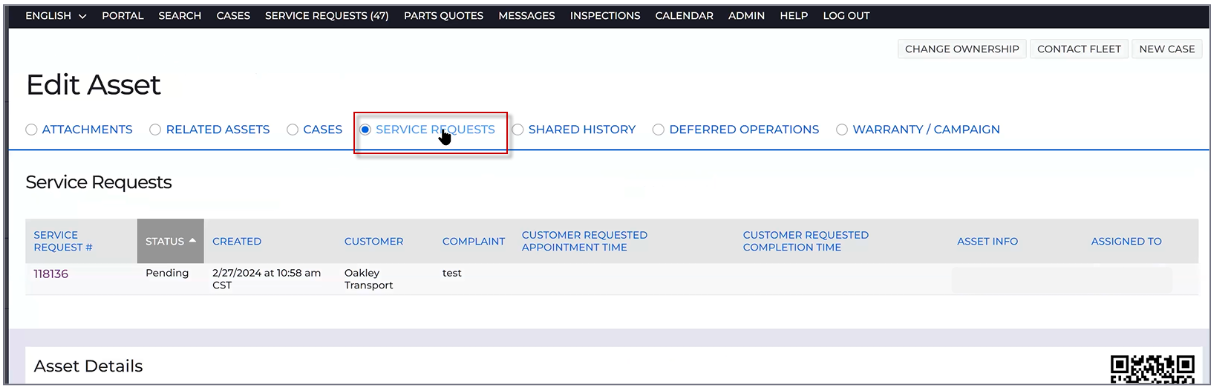Select the Cases radio button
The height and width of the screenshot is (388, 1213).
292,130
